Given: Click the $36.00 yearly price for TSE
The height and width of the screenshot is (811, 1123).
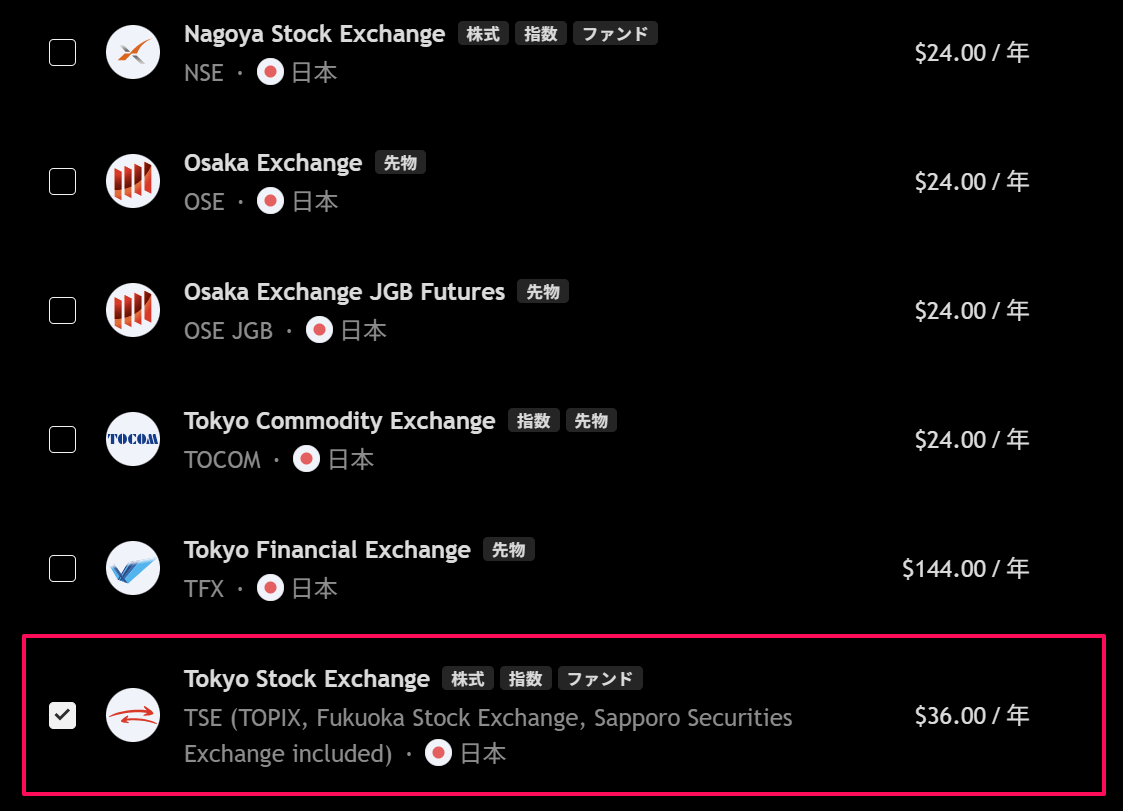Looking at the screenshot, I should pyautogui.click(x=971, y=715).
